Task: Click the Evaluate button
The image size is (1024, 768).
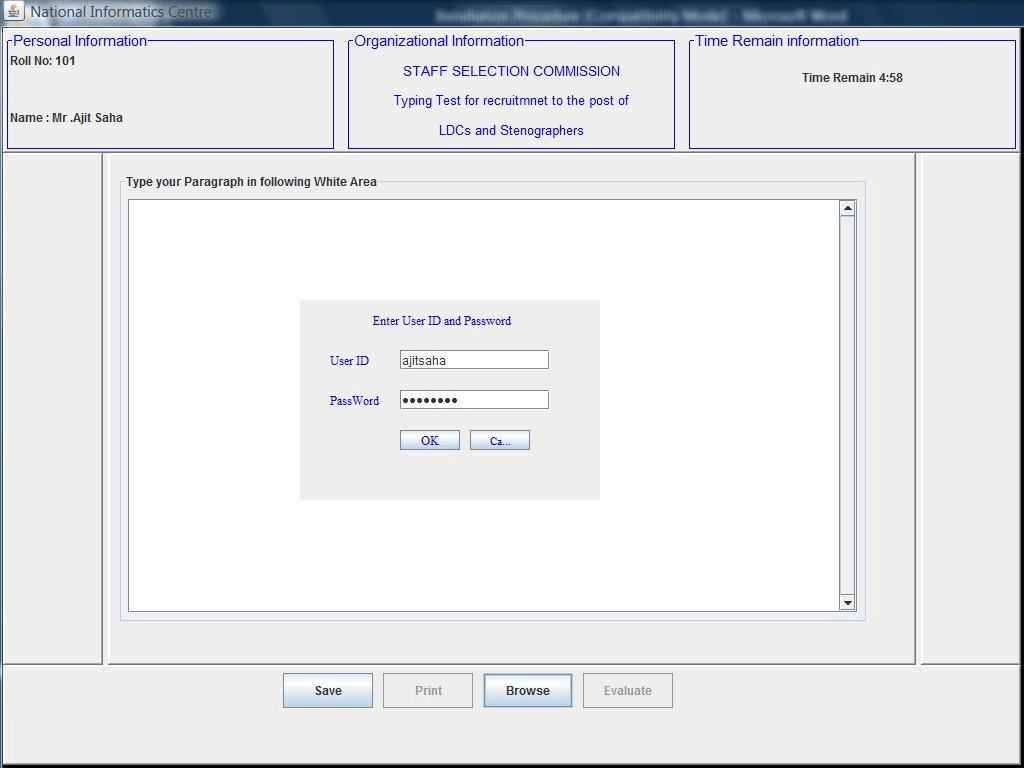Action: point(628,690)
